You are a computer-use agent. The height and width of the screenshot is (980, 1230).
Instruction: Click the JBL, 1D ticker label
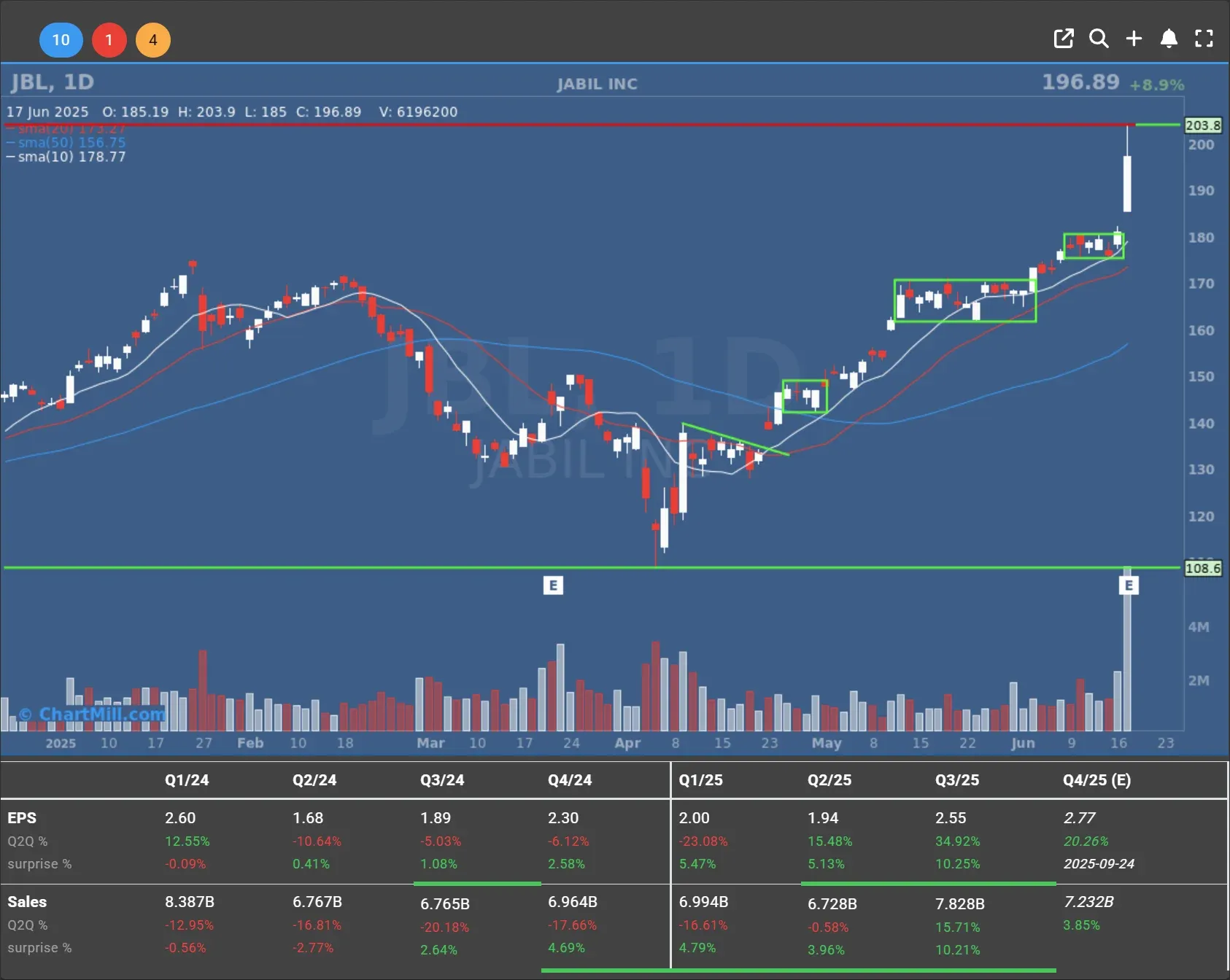click(53, 82)
